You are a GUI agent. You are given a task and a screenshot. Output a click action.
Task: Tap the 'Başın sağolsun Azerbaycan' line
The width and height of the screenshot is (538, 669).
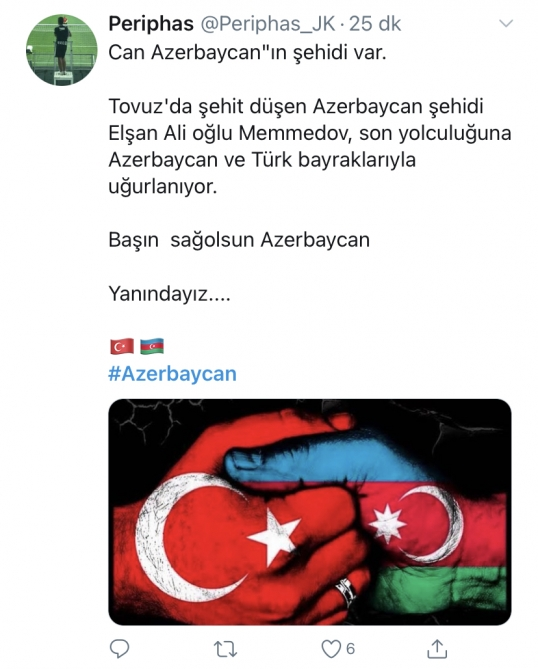pos(239,240)
